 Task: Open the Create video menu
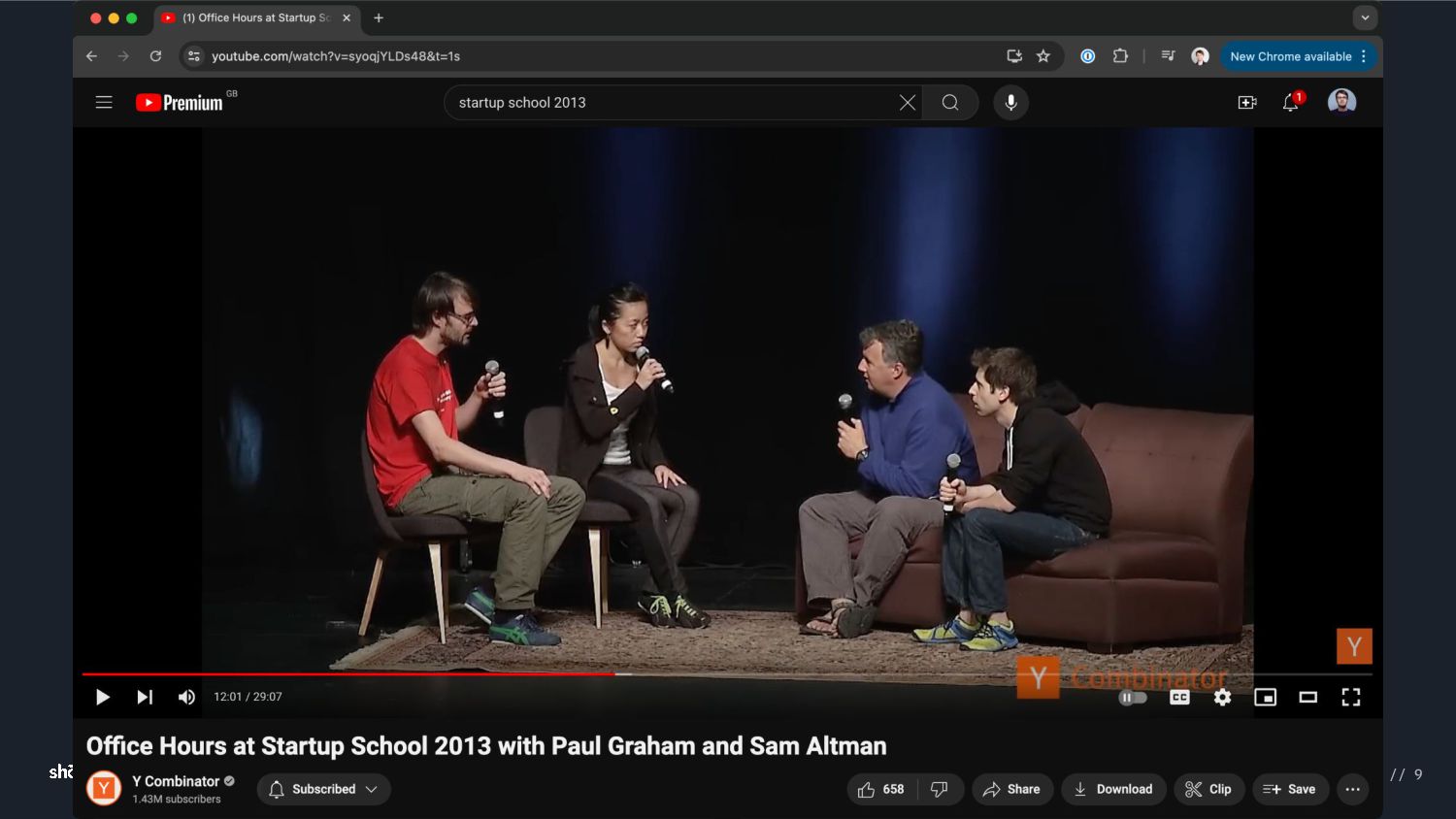[x=1247, y=102]
